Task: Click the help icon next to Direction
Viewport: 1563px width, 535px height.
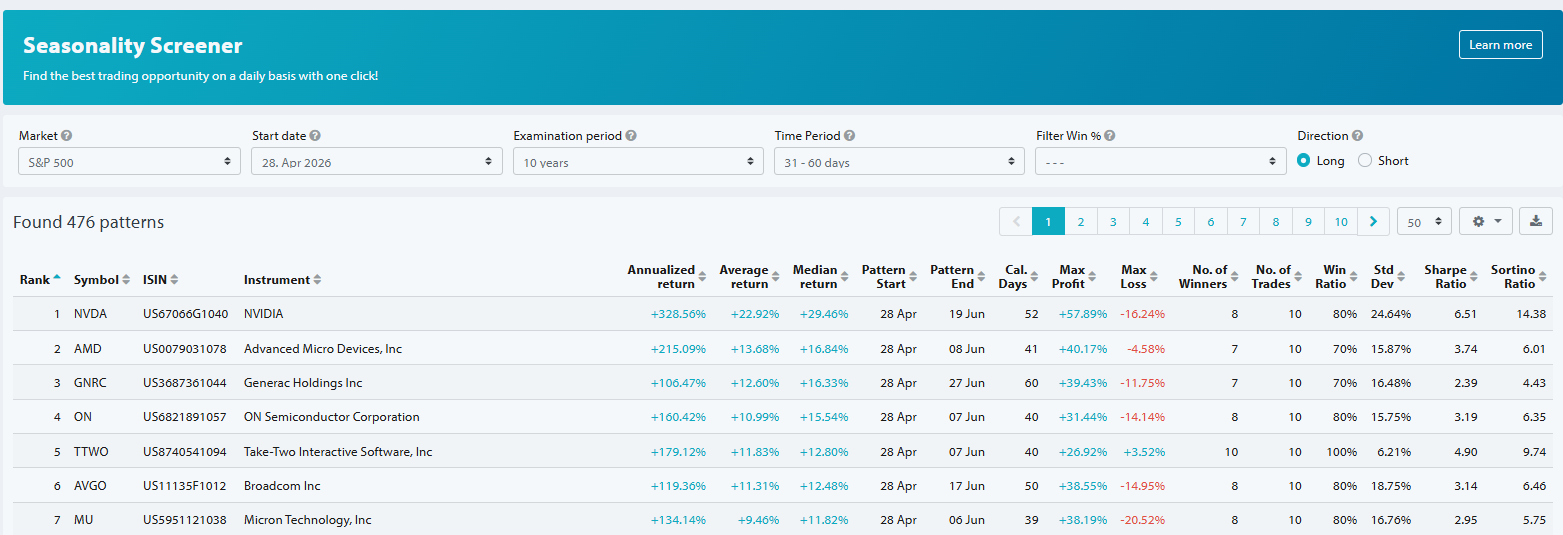Action: pyautogui.click(x=1357, y=136)
